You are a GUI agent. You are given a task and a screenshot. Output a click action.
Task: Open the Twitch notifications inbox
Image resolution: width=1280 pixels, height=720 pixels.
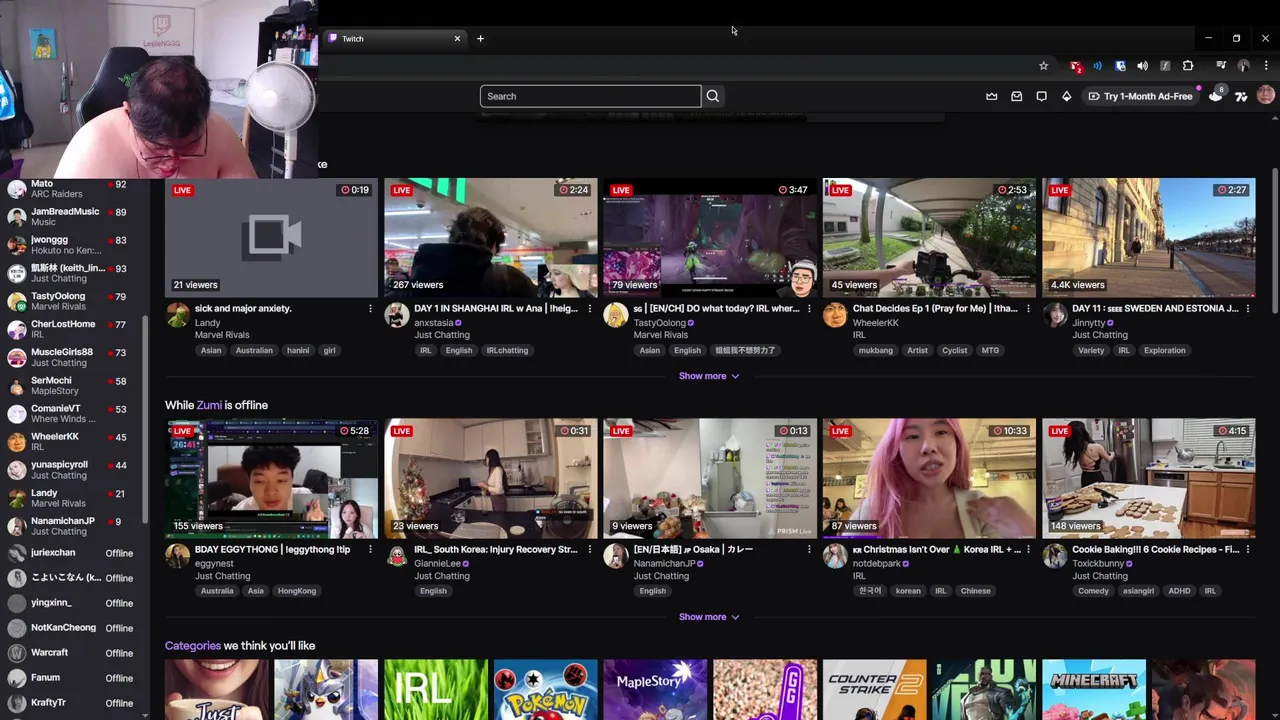tap(1017, 96)
